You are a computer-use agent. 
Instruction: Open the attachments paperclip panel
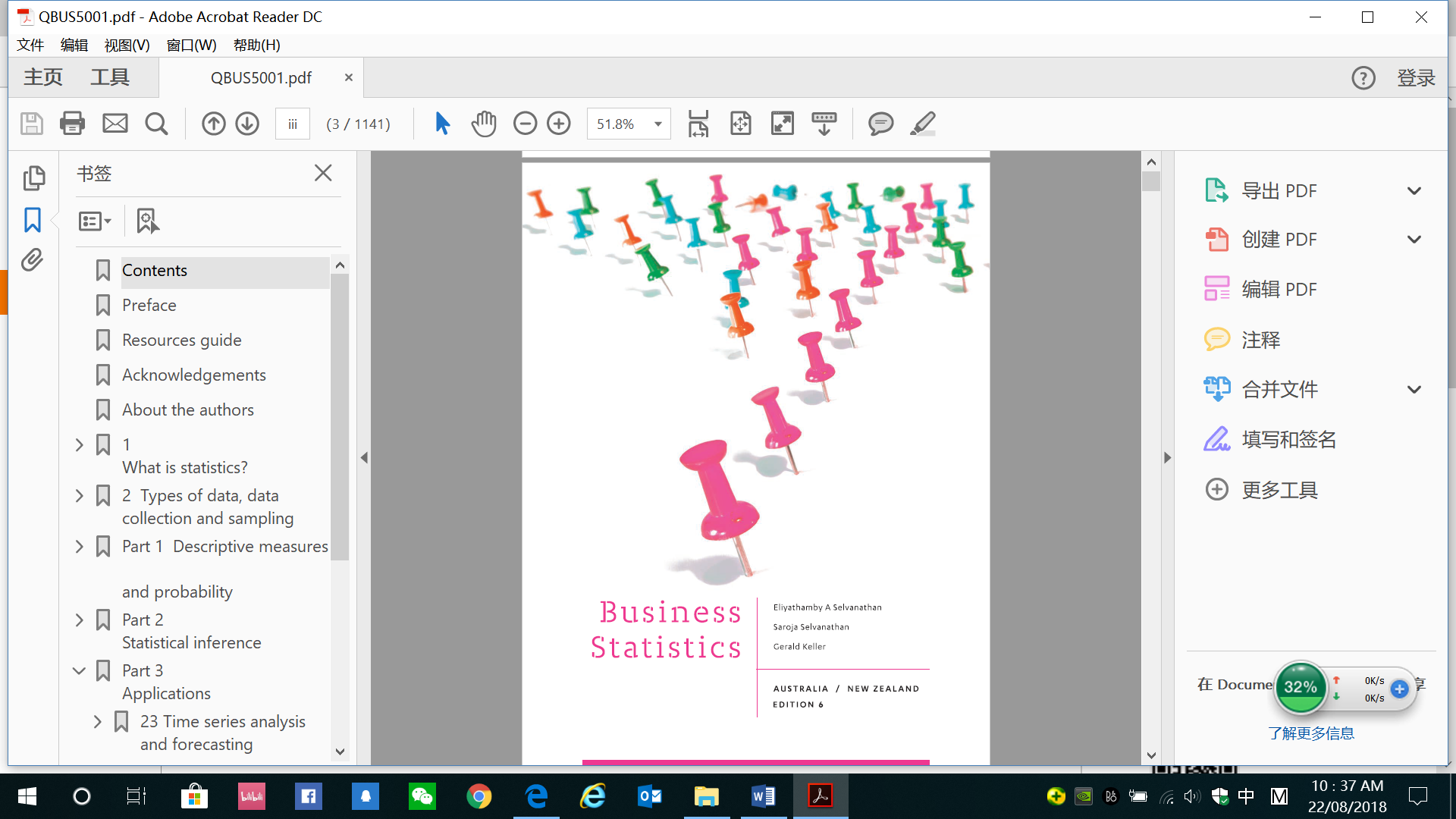point(32,260)
